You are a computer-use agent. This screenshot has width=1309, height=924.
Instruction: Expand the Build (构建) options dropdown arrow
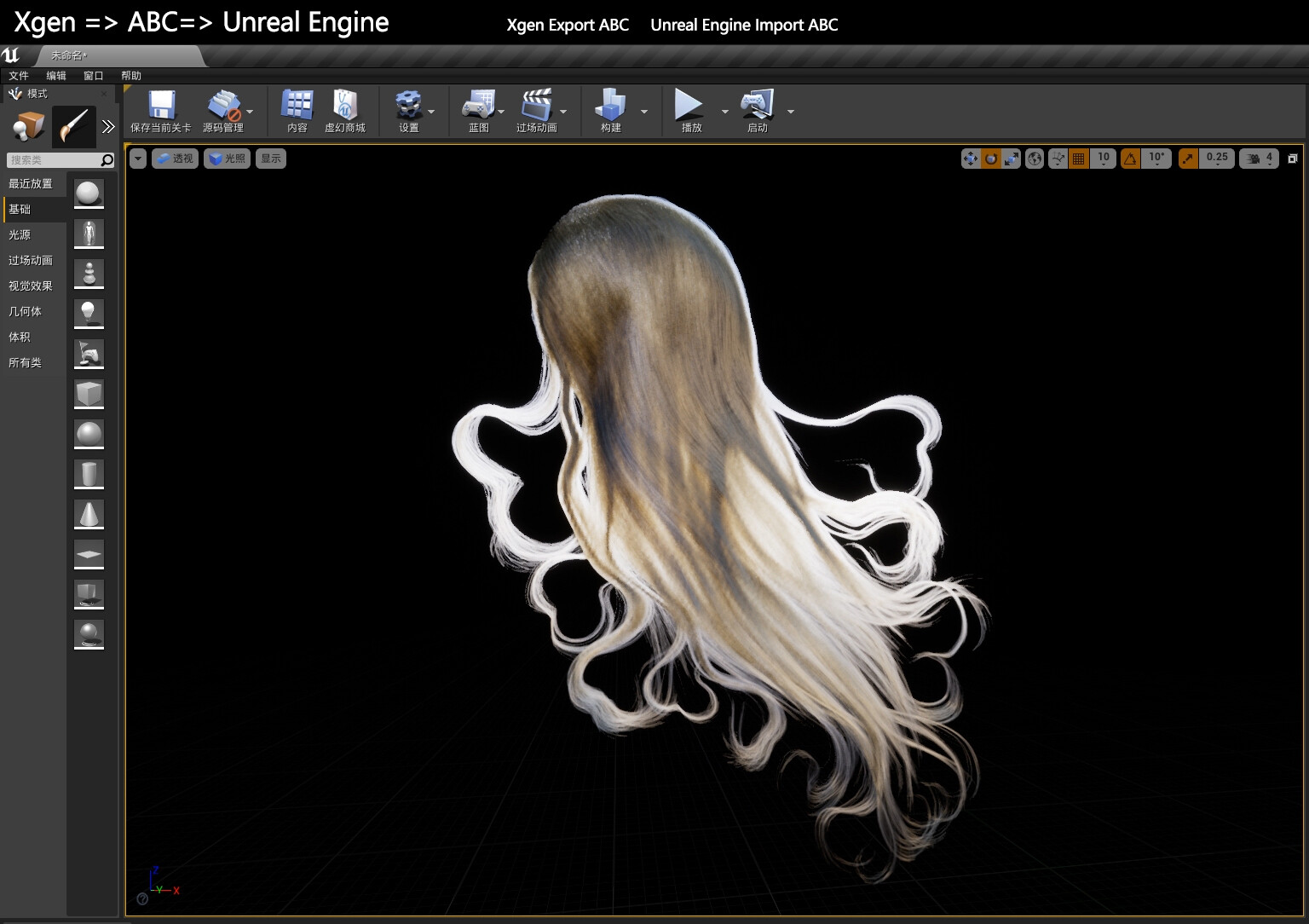[644, 112]
